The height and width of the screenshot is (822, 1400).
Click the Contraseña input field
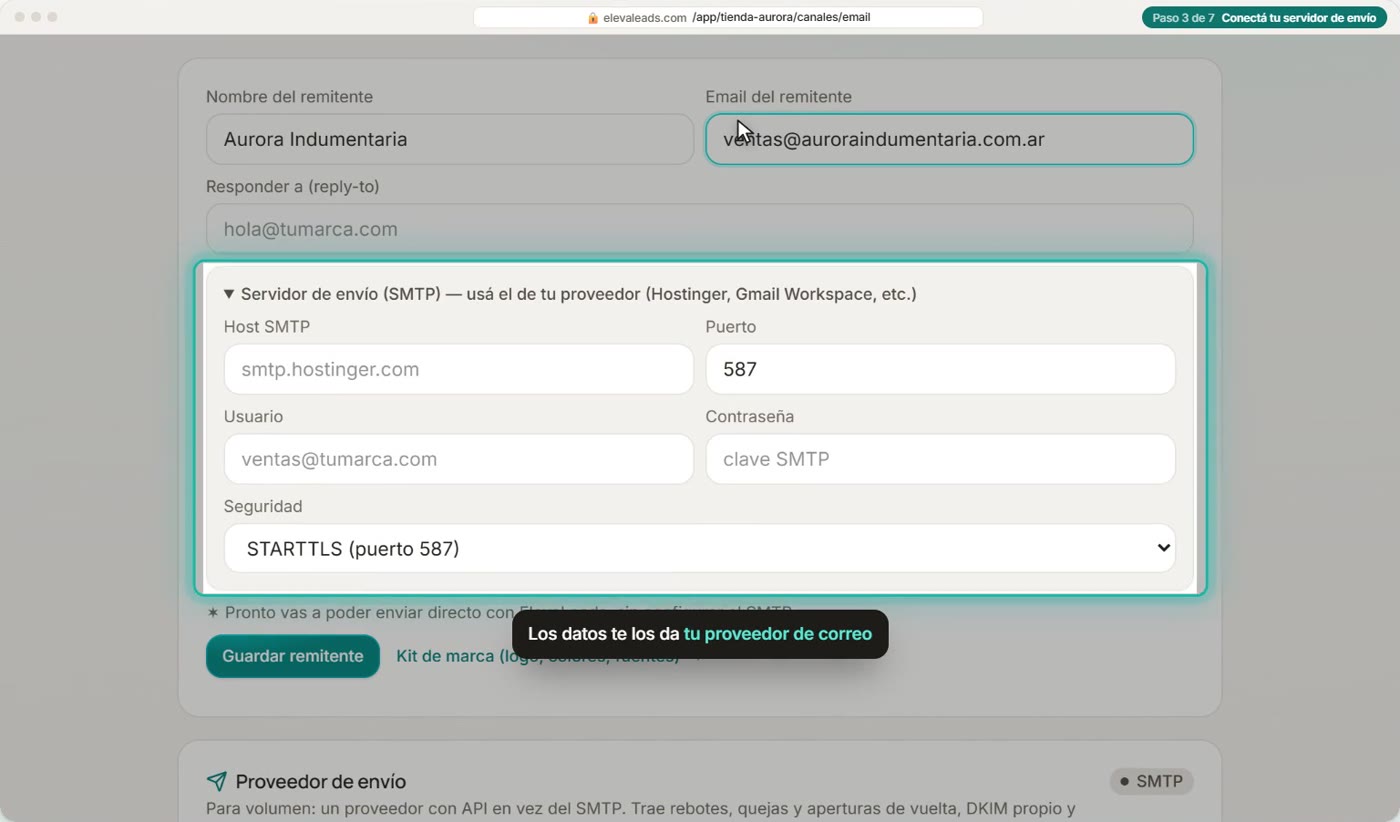pos(940,459)
